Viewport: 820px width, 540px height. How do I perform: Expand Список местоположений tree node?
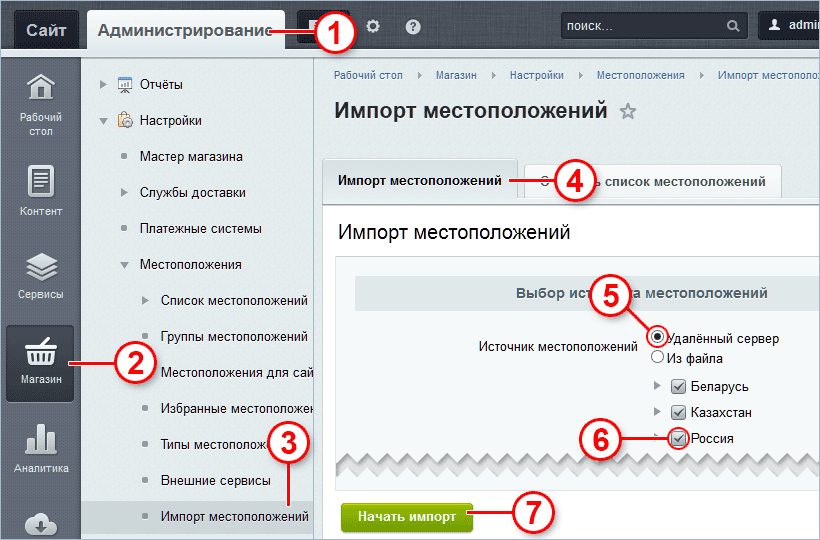(x=145, y=301)
